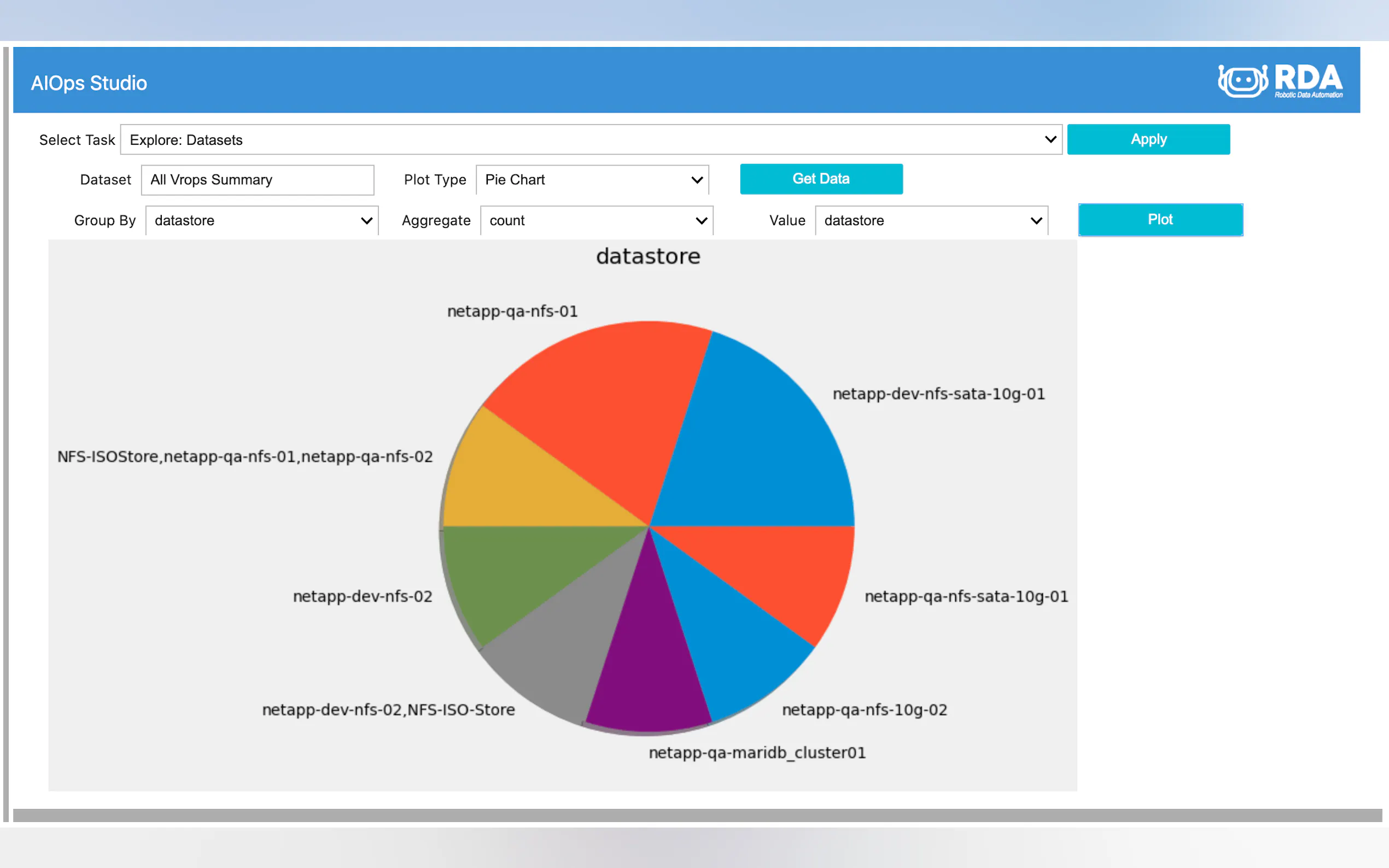
Task: Open the Value datastore dropdown
Action: coord(931,220)
